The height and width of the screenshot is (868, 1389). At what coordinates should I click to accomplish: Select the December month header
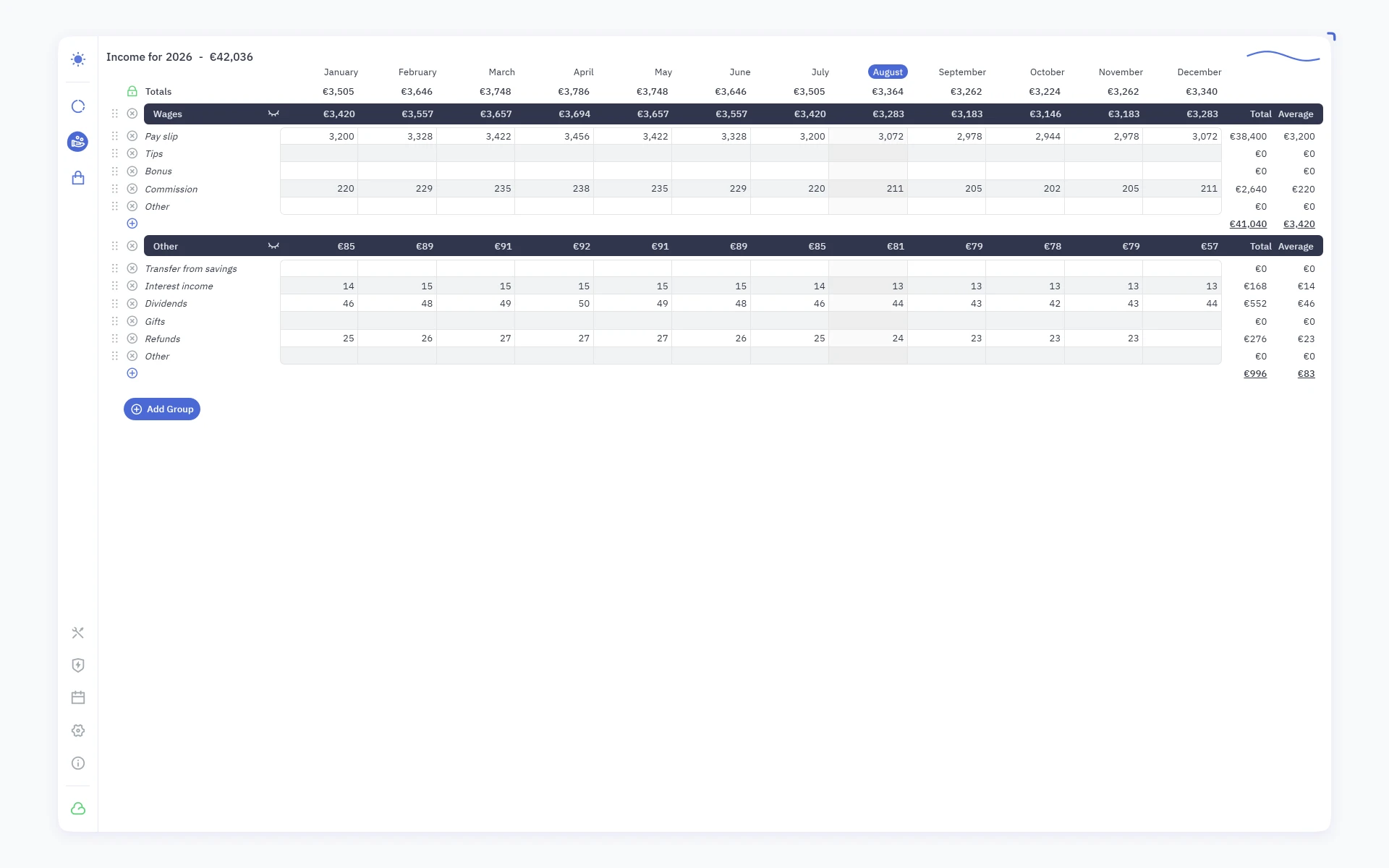coord(1199,72)
